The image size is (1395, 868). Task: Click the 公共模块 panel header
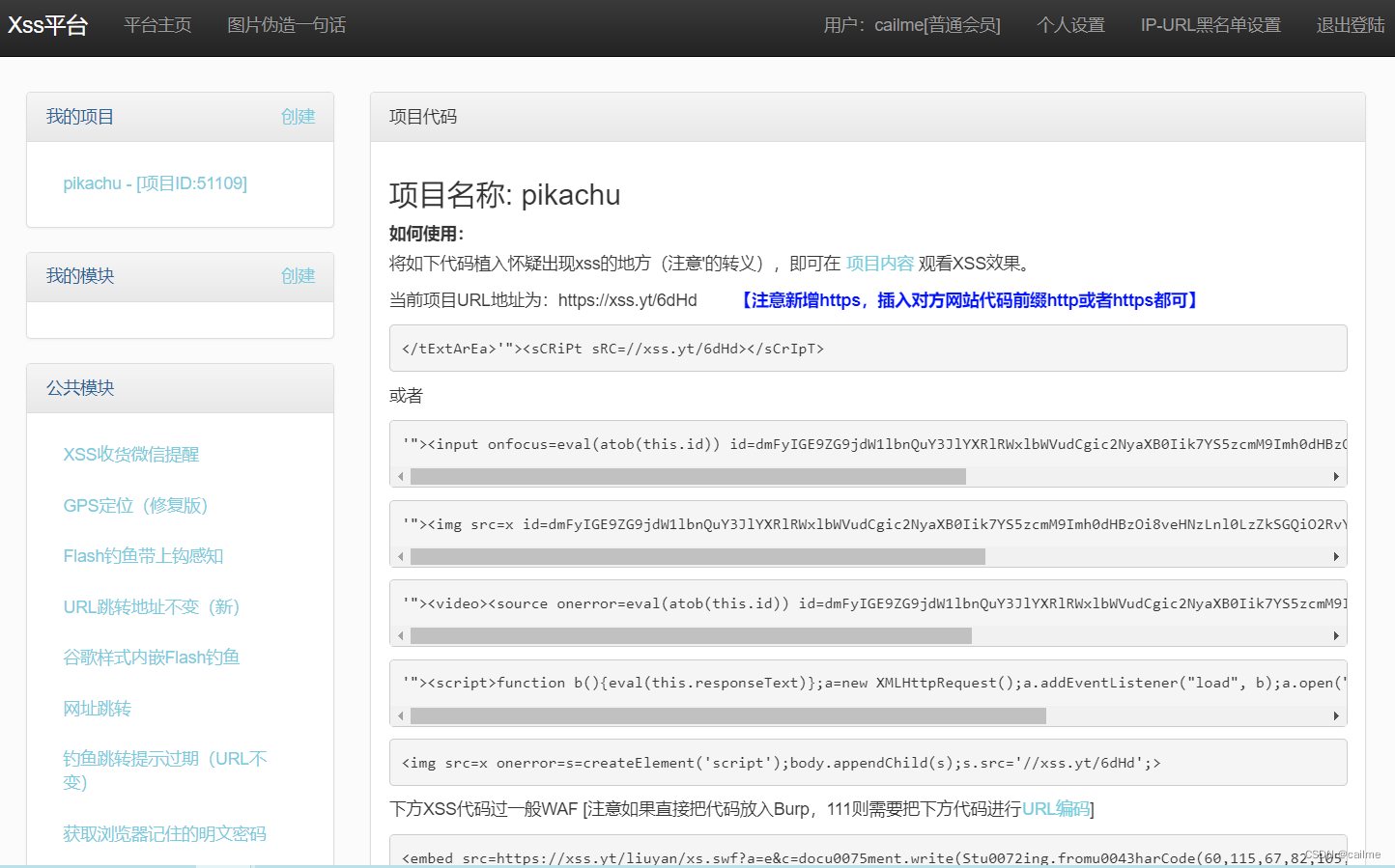(180, 388)
